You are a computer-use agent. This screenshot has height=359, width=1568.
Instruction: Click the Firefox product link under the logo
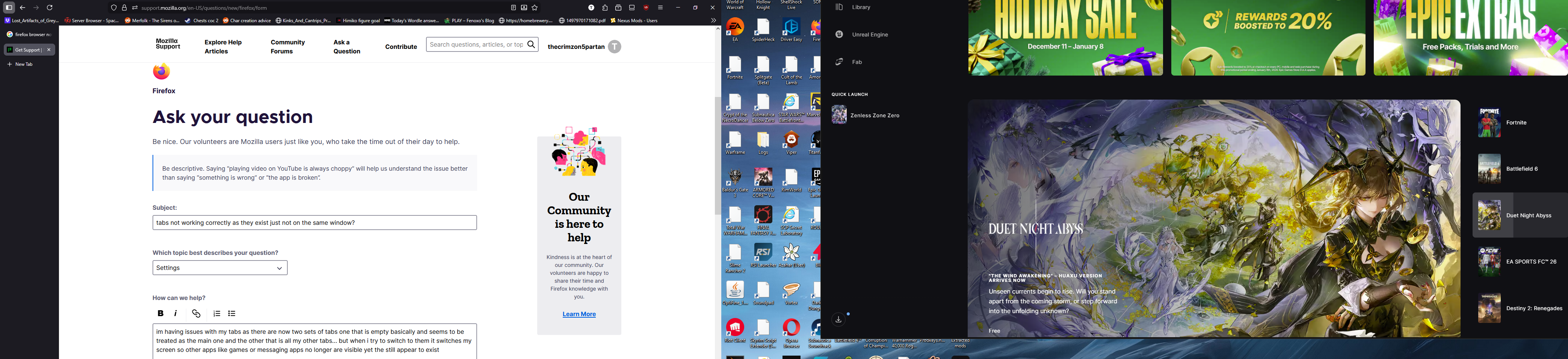click(x=164, y=91)
